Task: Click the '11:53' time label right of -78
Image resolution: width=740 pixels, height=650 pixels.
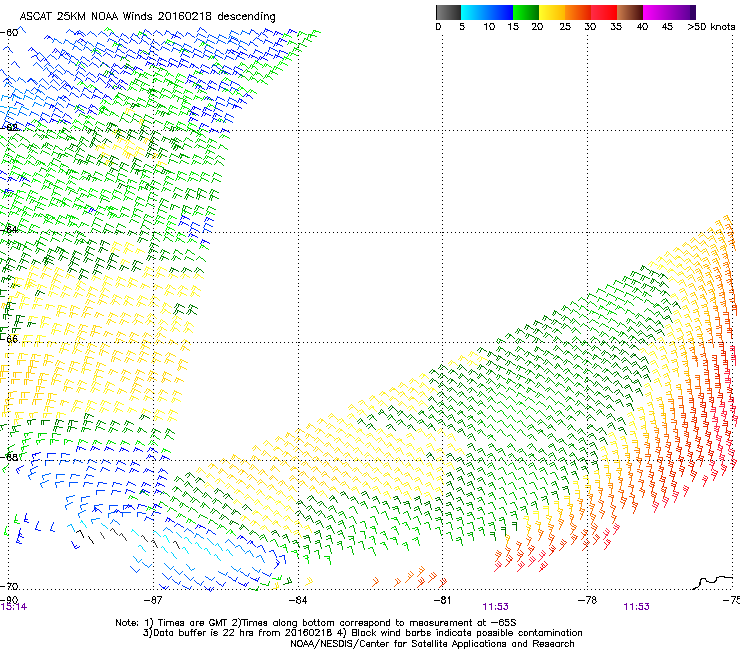Action: coord(636,607)
